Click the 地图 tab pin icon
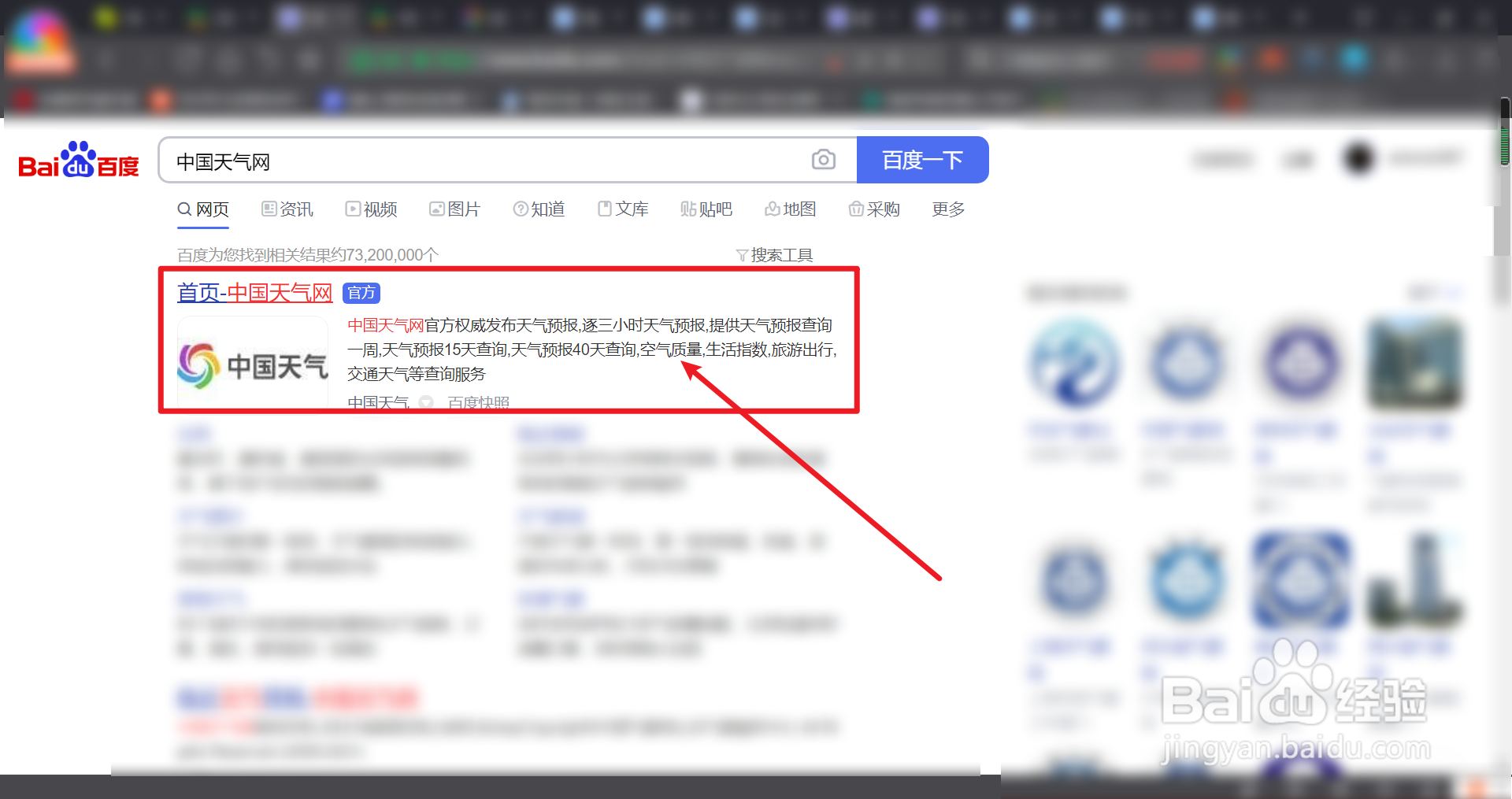 [x=773, y=209]
